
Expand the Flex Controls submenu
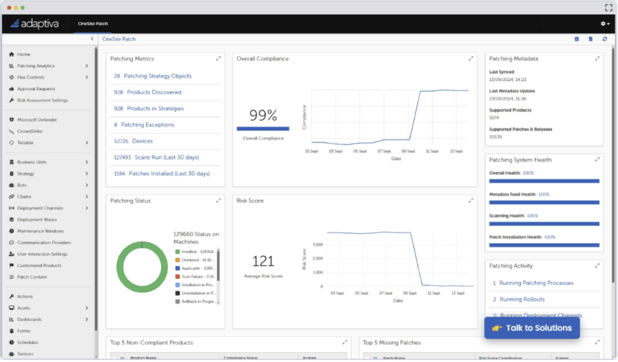click(x=87, y=77)
